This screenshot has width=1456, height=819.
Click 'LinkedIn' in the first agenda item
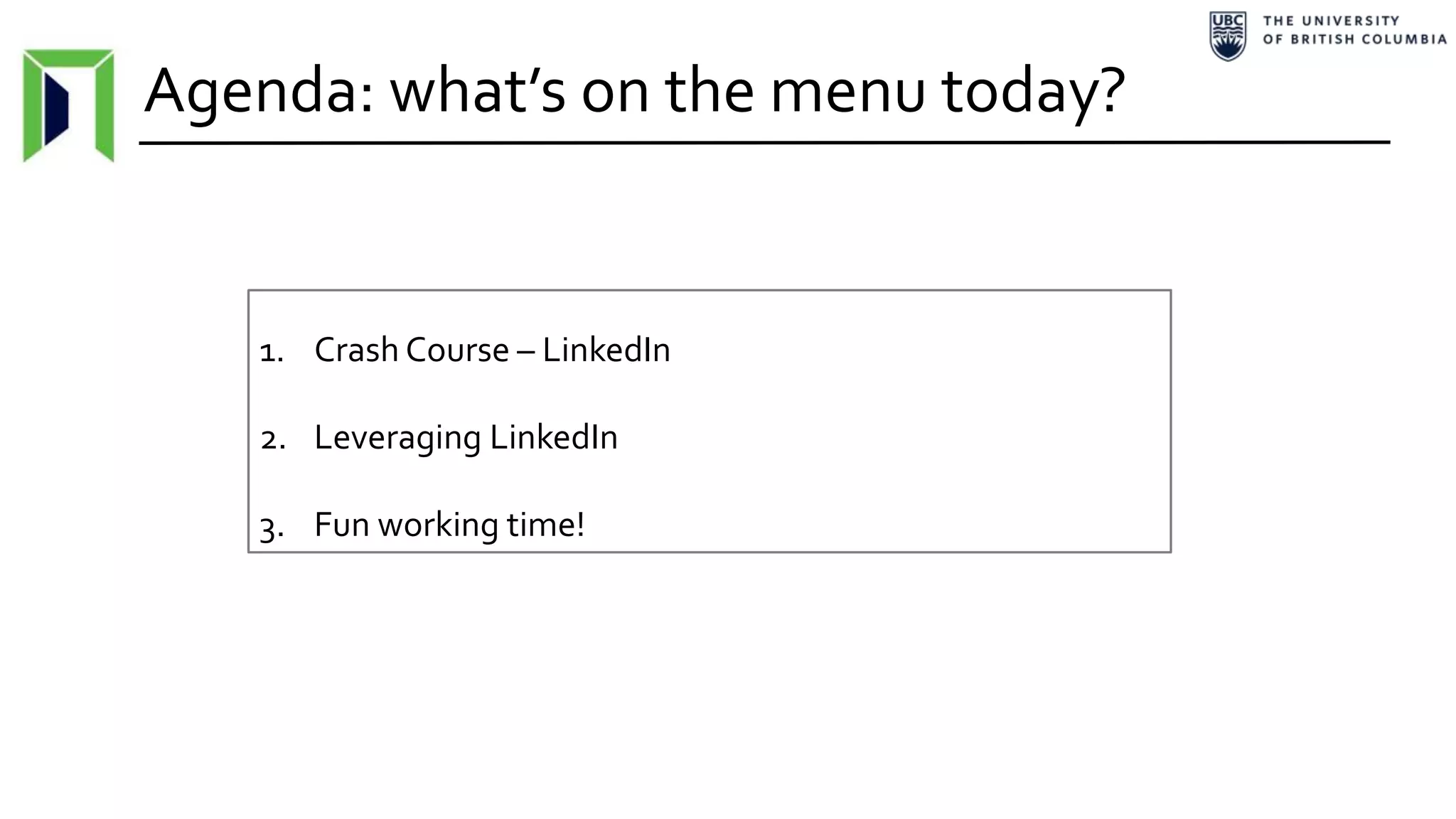pyautogui.click(x=606, y=350)
